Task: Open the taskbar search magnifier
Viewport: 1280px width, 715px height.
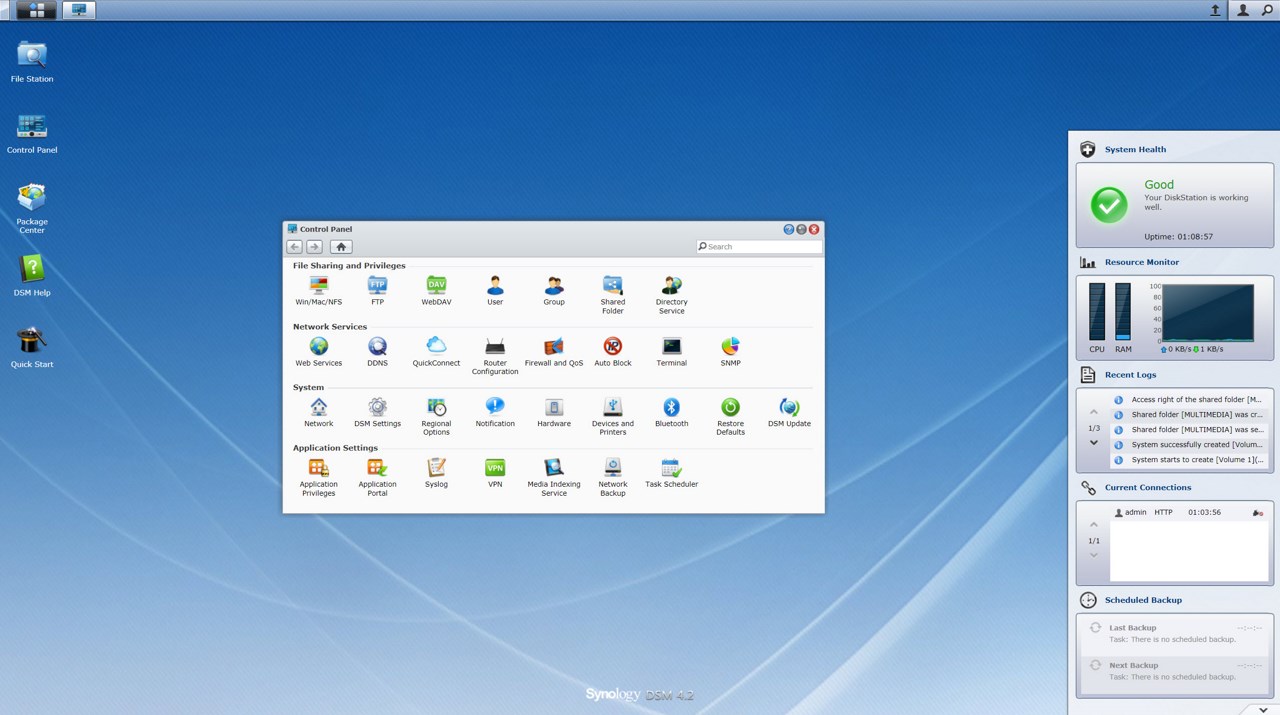Action: 1267,10
